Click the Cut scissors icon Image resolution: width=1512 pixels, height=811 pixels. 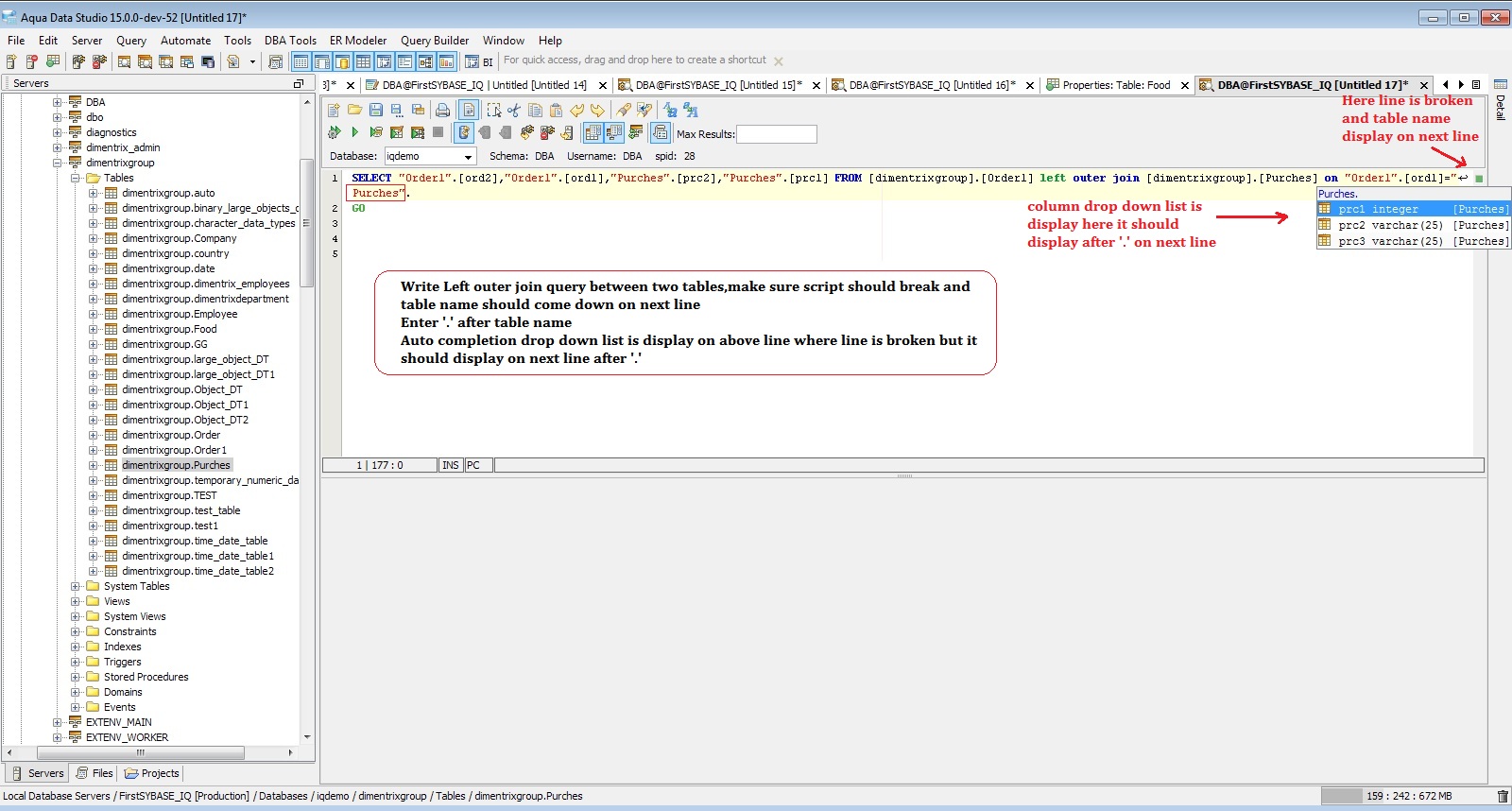pos(514,110)
